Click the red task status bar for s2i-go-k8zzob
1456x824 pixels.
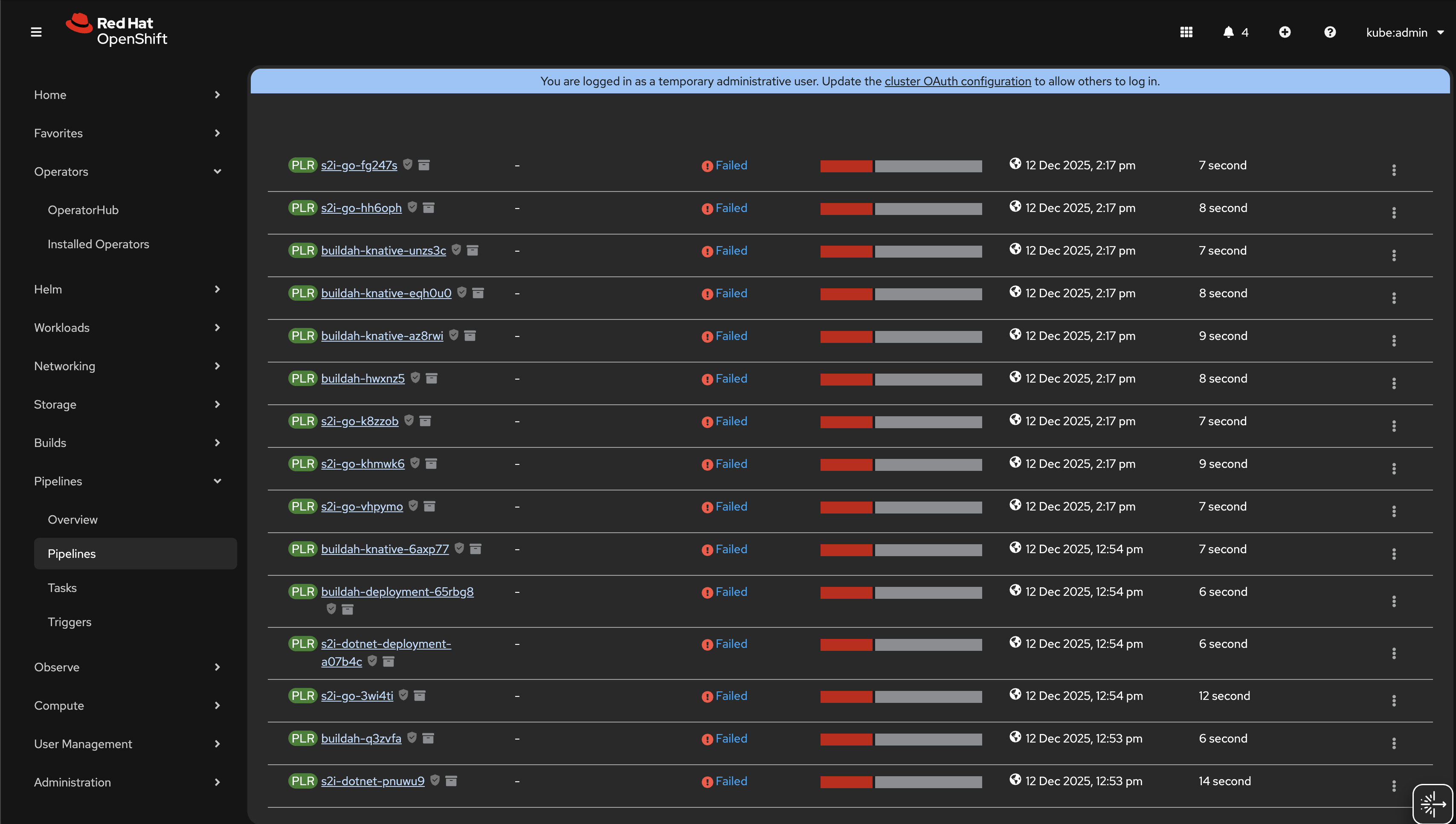pyautogui.click(x=846, y=422)
